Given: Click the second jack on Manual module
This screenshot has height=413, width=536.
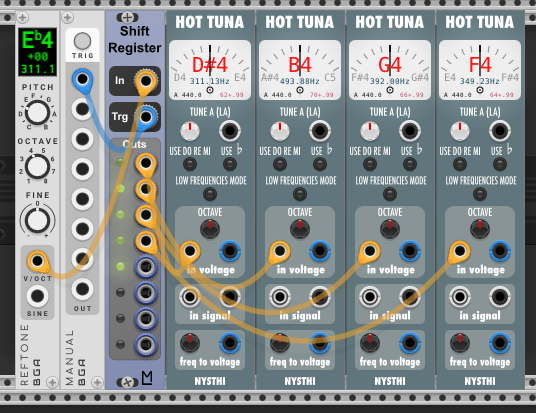Looking at the screenshot, I should click(x=82, y=109).
